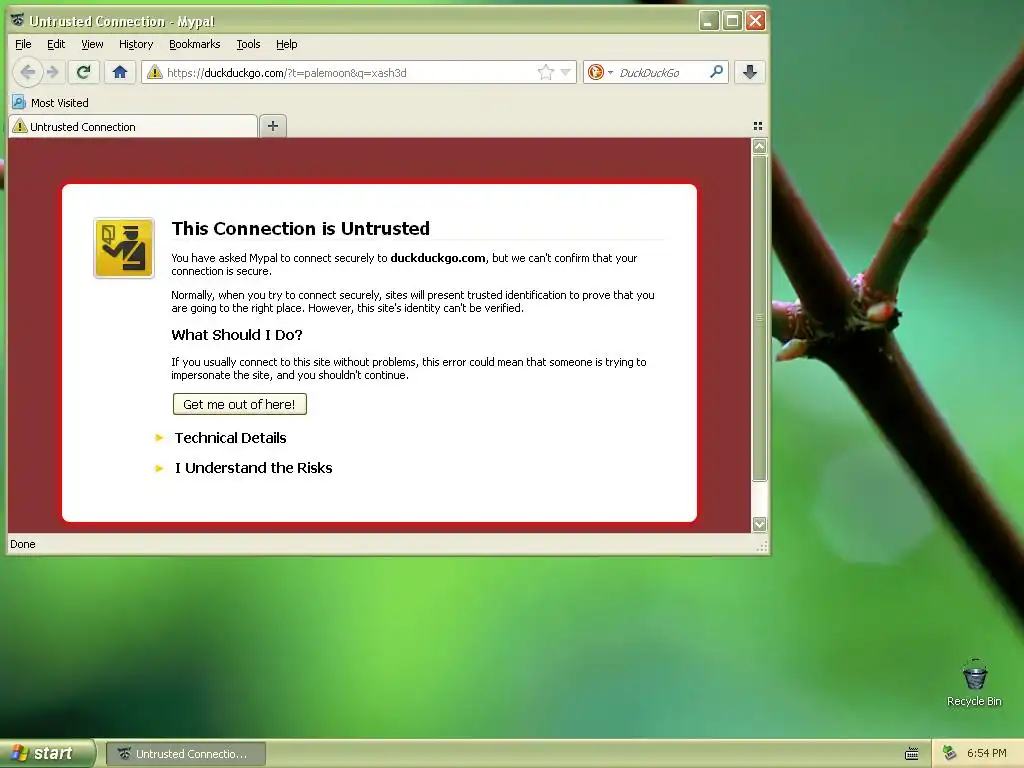Open the Help menu

pos(287,44)
